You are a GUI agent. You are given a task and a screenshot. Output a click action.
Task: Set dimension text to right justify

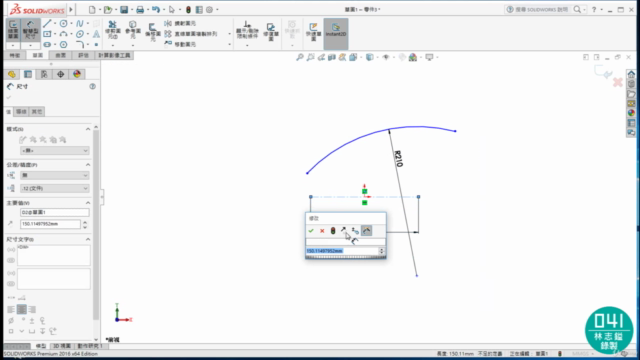(32, 309)
